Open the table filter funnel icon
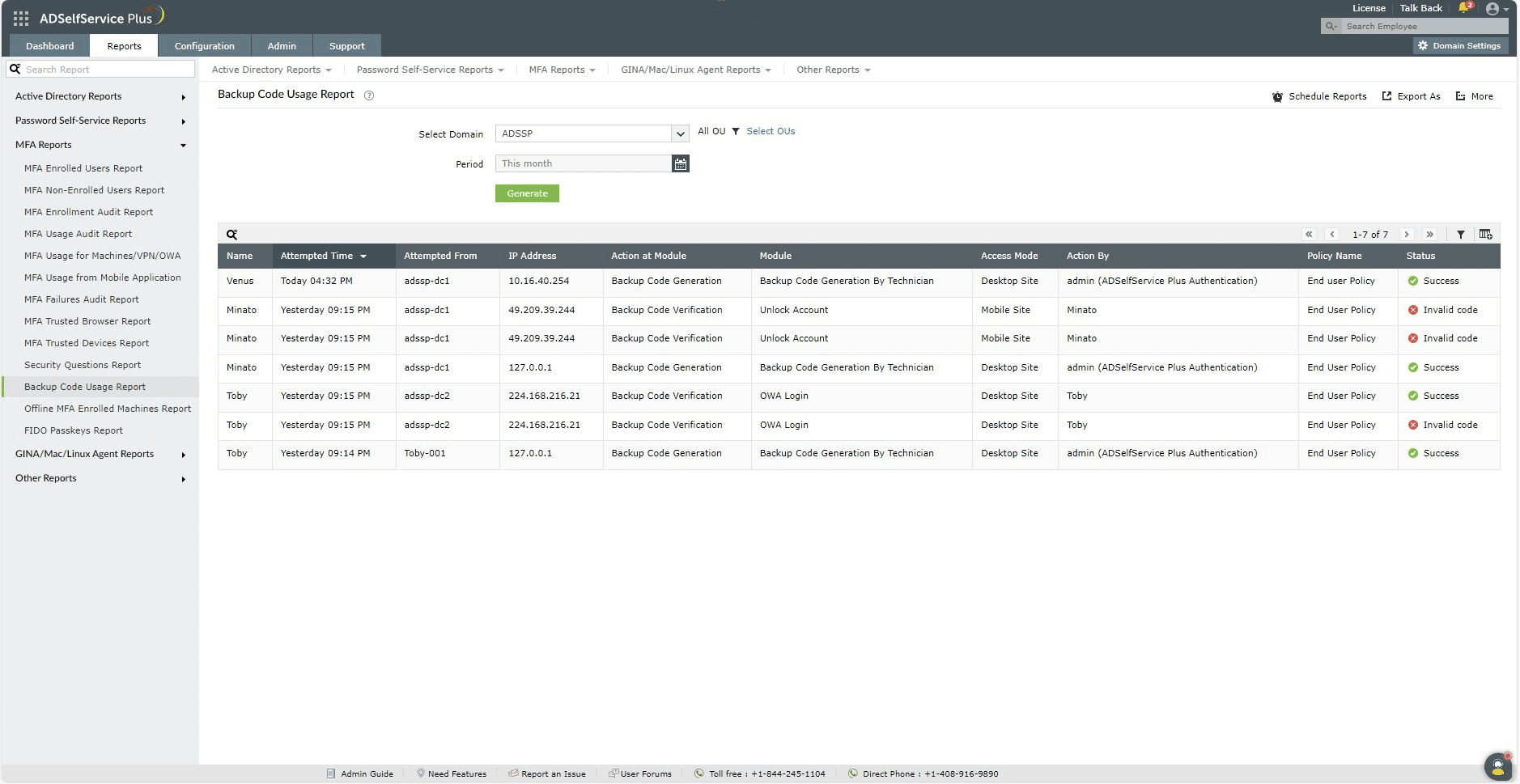This screenshot has width=1520, height=784. (1461, 235)
